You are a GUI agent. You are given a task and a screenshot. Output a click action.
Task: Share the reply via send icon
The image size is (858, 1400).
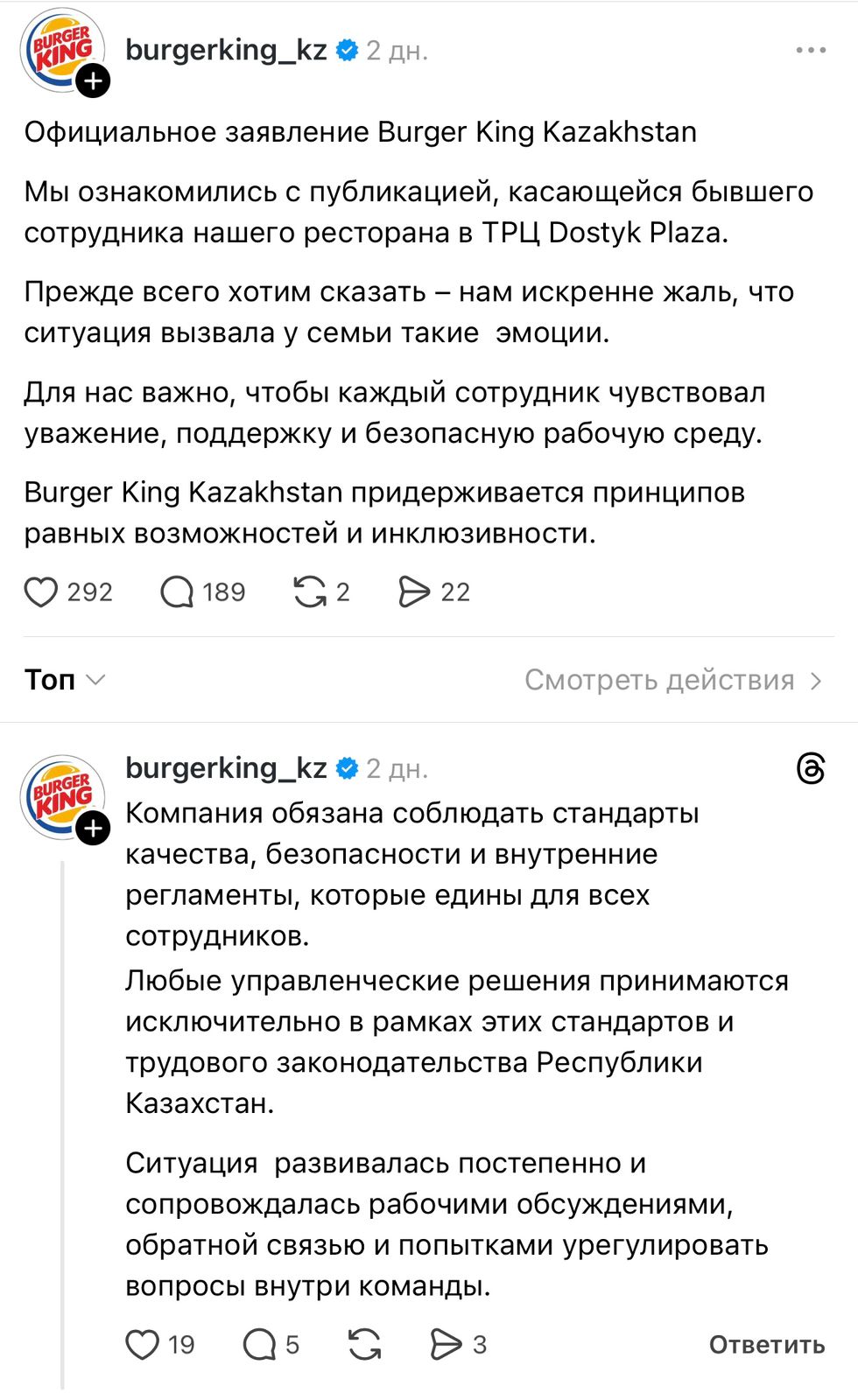(446, 1345)
